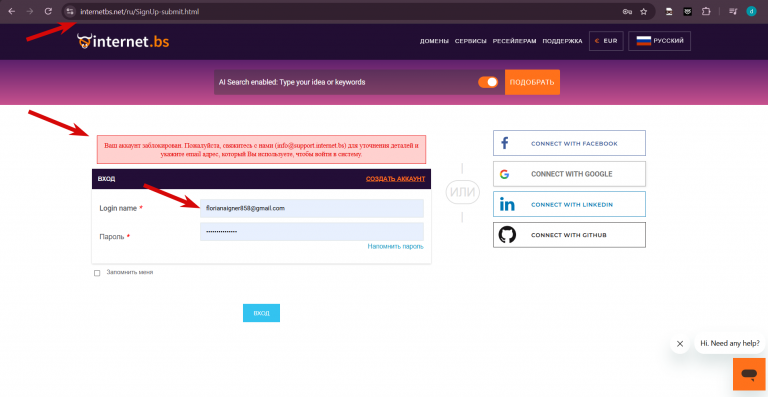Click the red account-blocked error message
Image resolution: width=768 pixels, height=397 pixels.
262,149
